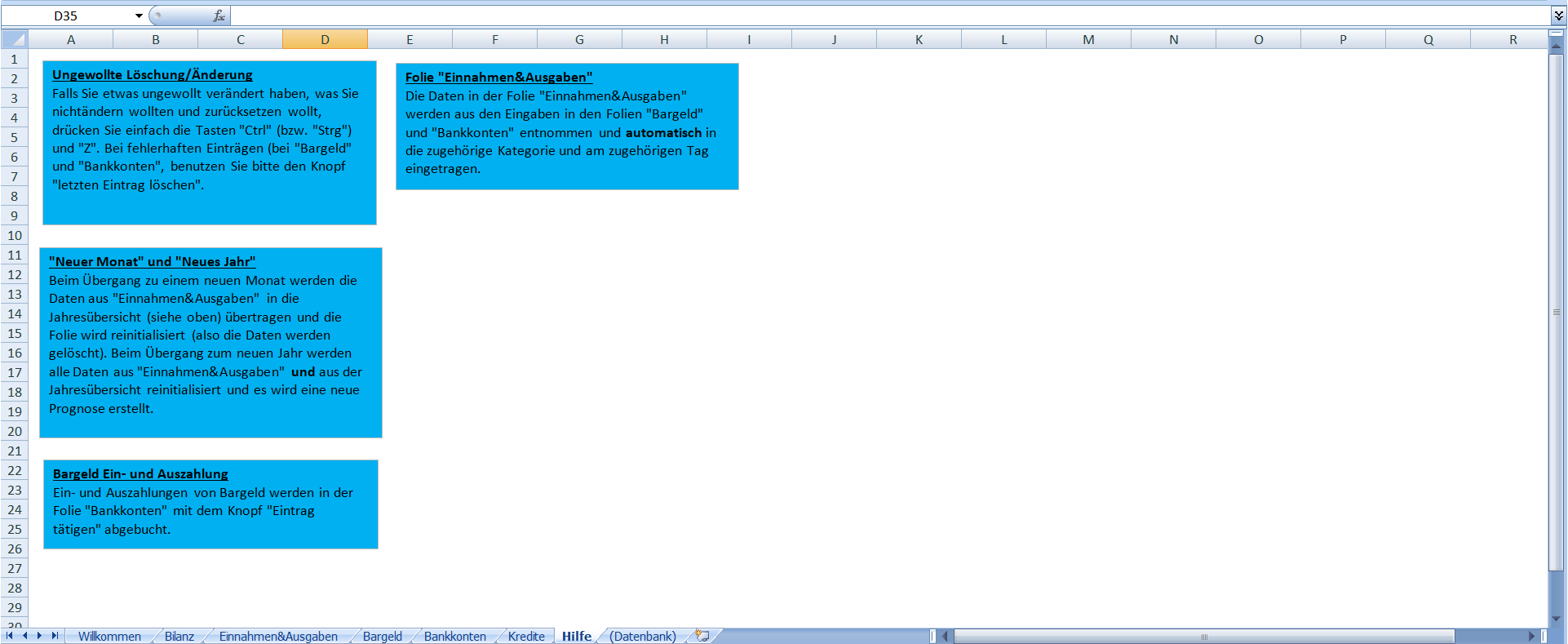Click the insert new worksheet icon

(702, 635)
